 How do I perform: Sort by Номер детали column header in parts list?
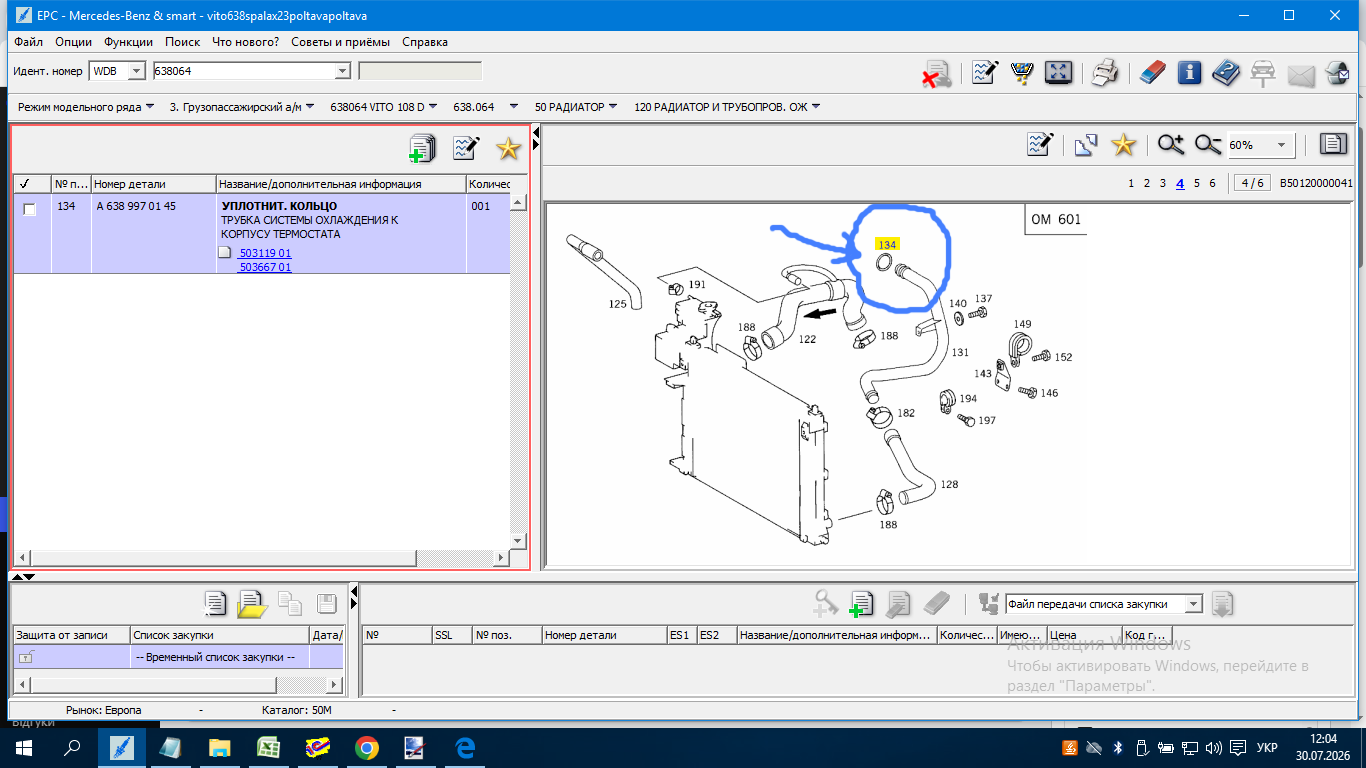tap(154, 184)
